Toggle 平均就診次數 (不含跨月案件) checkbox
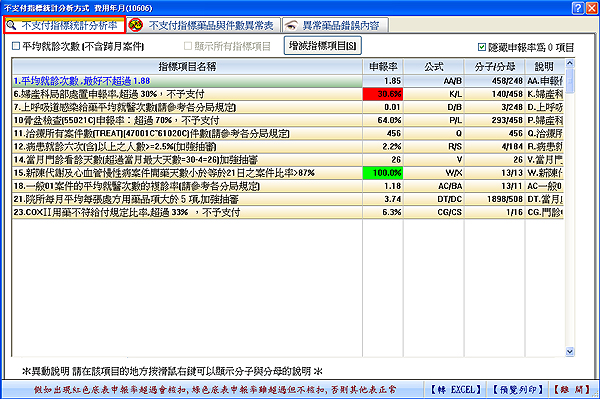 point(16,46)
